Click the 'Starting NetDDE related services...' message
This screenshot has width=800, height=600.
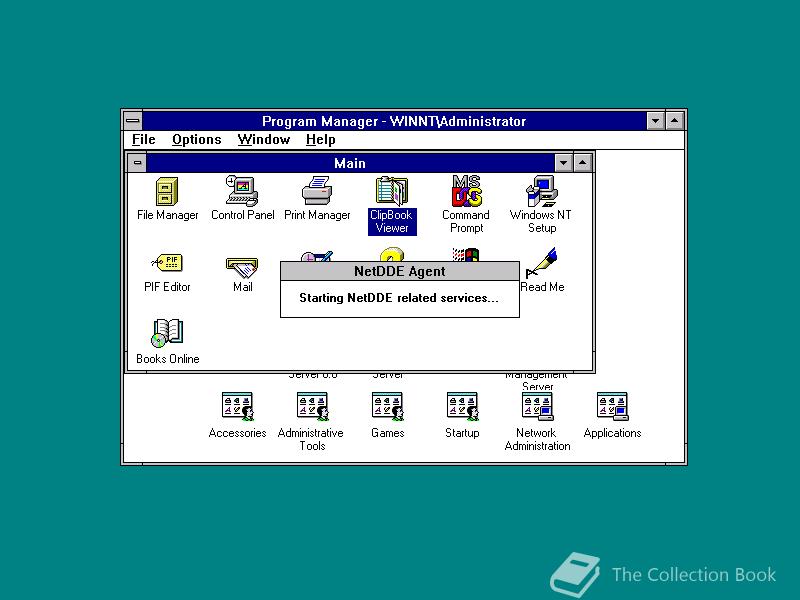[399, 298]
